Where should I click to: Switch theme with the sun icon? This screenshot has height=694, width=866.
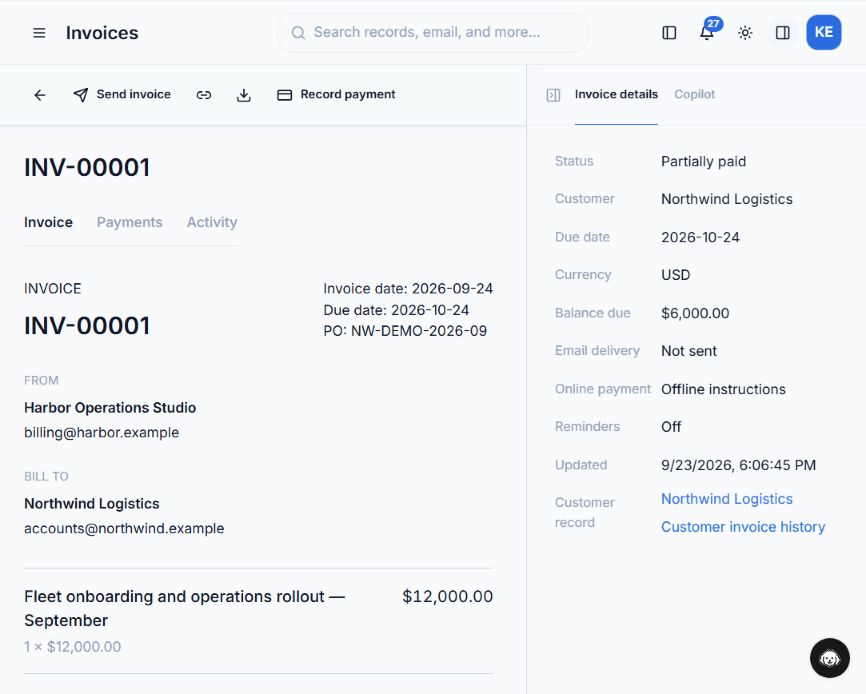point(745,33)
